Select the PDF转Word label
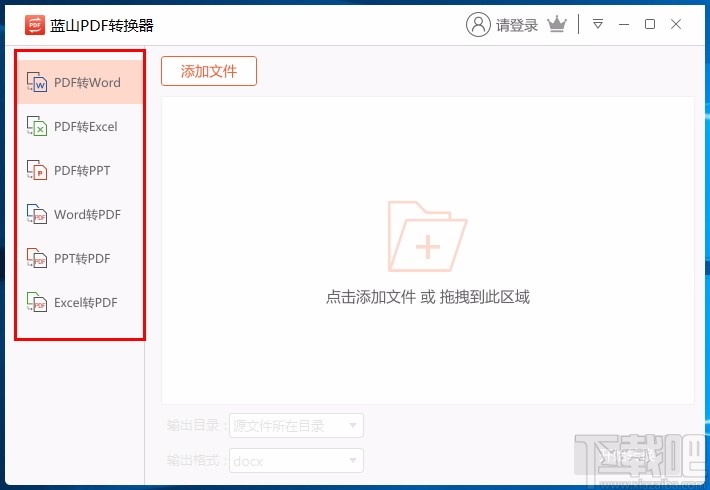Image resolution: width=710 pixels, height=490 pixels. (x=87, y=82)
